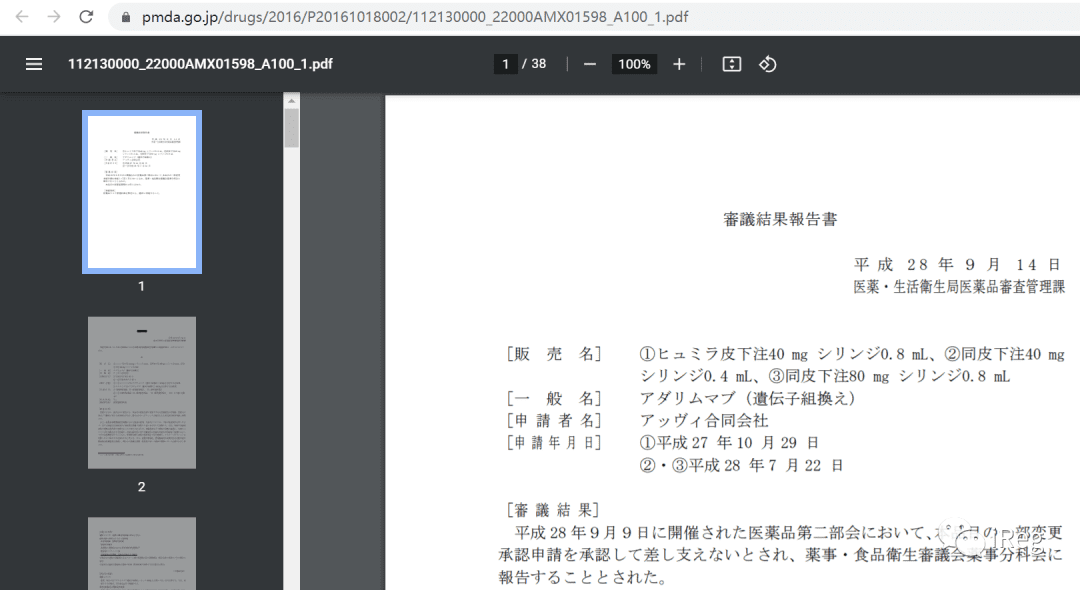Click date ①平成27年10月29日
This screenshot has width=1080, height=590.
tap(729, 443)
